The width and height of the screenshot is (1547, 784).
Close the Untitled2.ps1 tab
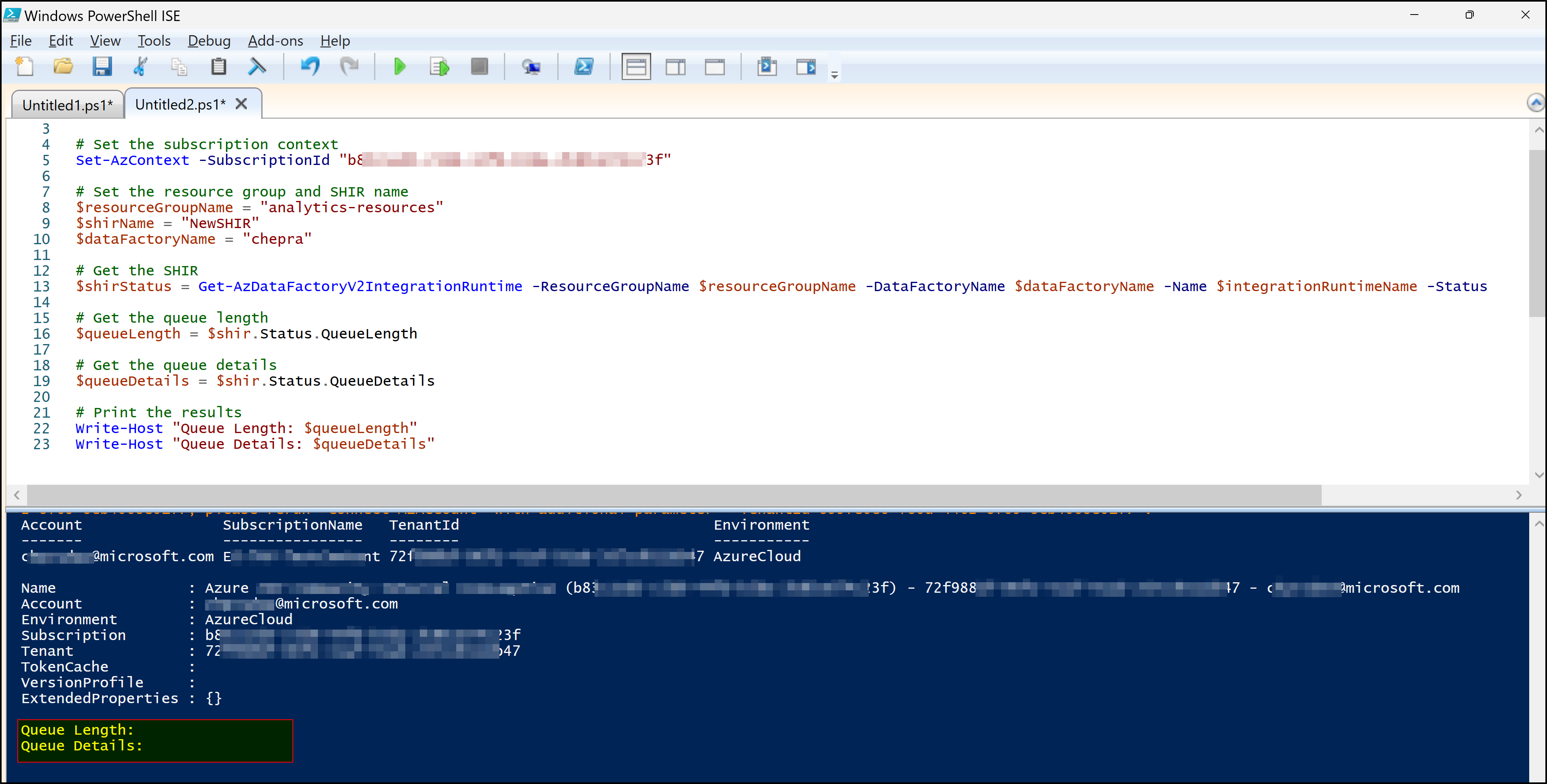241,104
